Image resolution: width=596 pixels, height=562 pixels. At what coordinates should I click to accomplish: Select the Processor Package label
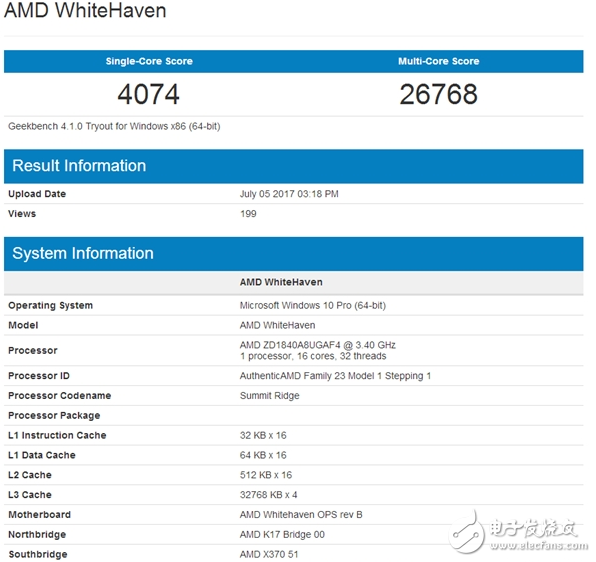pos(54,415)
